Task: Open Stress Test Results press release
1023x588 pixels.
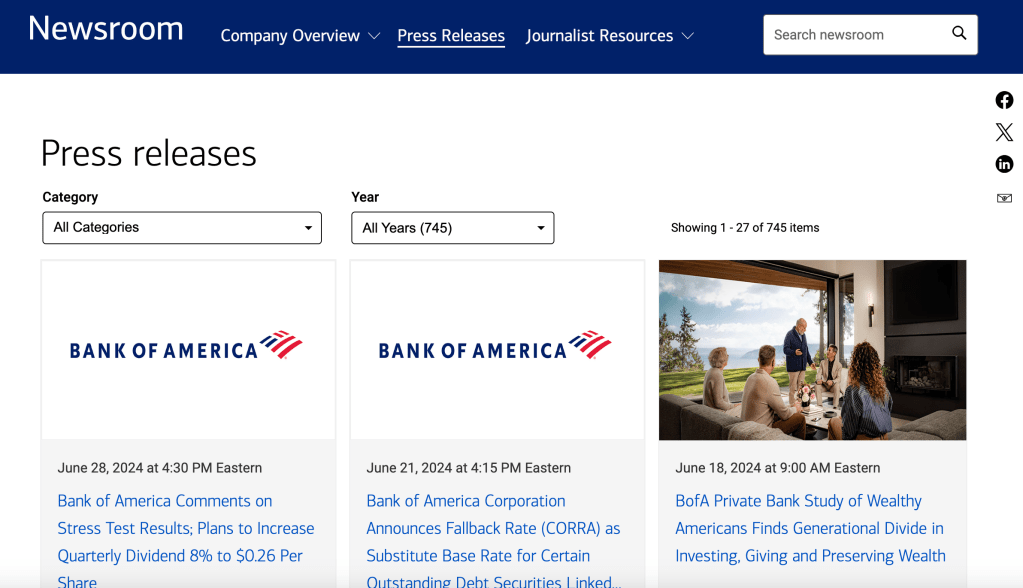Action: coord(186,528)
